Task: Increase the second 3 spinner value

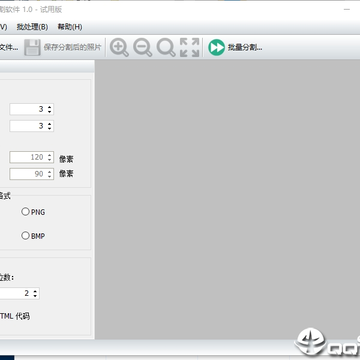Action: [49, 124]
